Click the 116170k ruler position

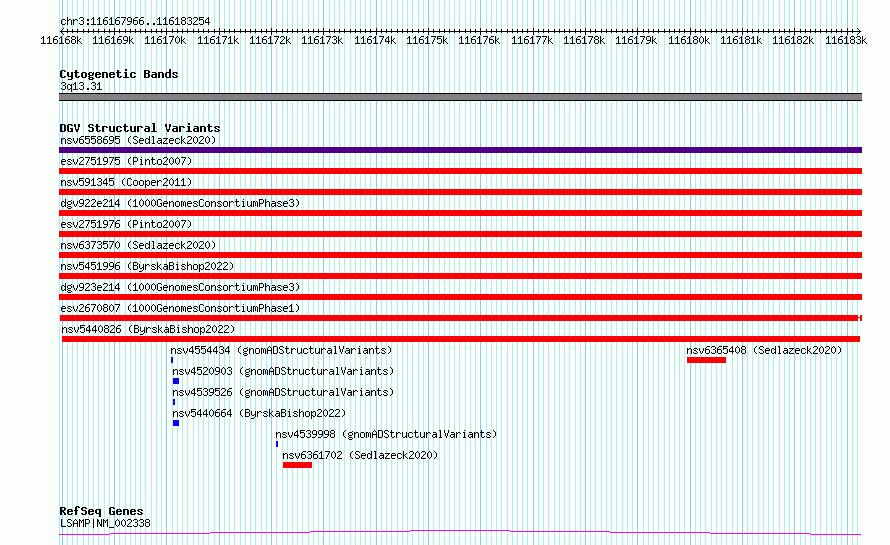coord(165,40)
